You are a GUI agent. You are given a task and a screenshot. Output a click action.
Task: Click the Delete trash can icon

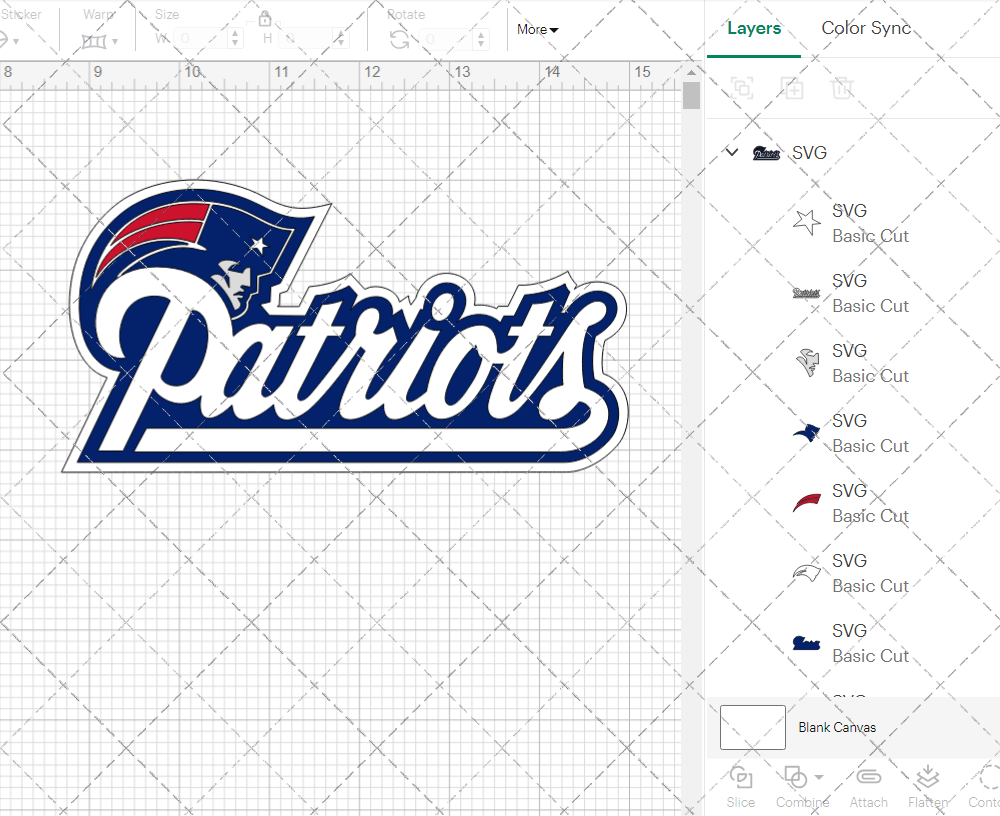842,88
